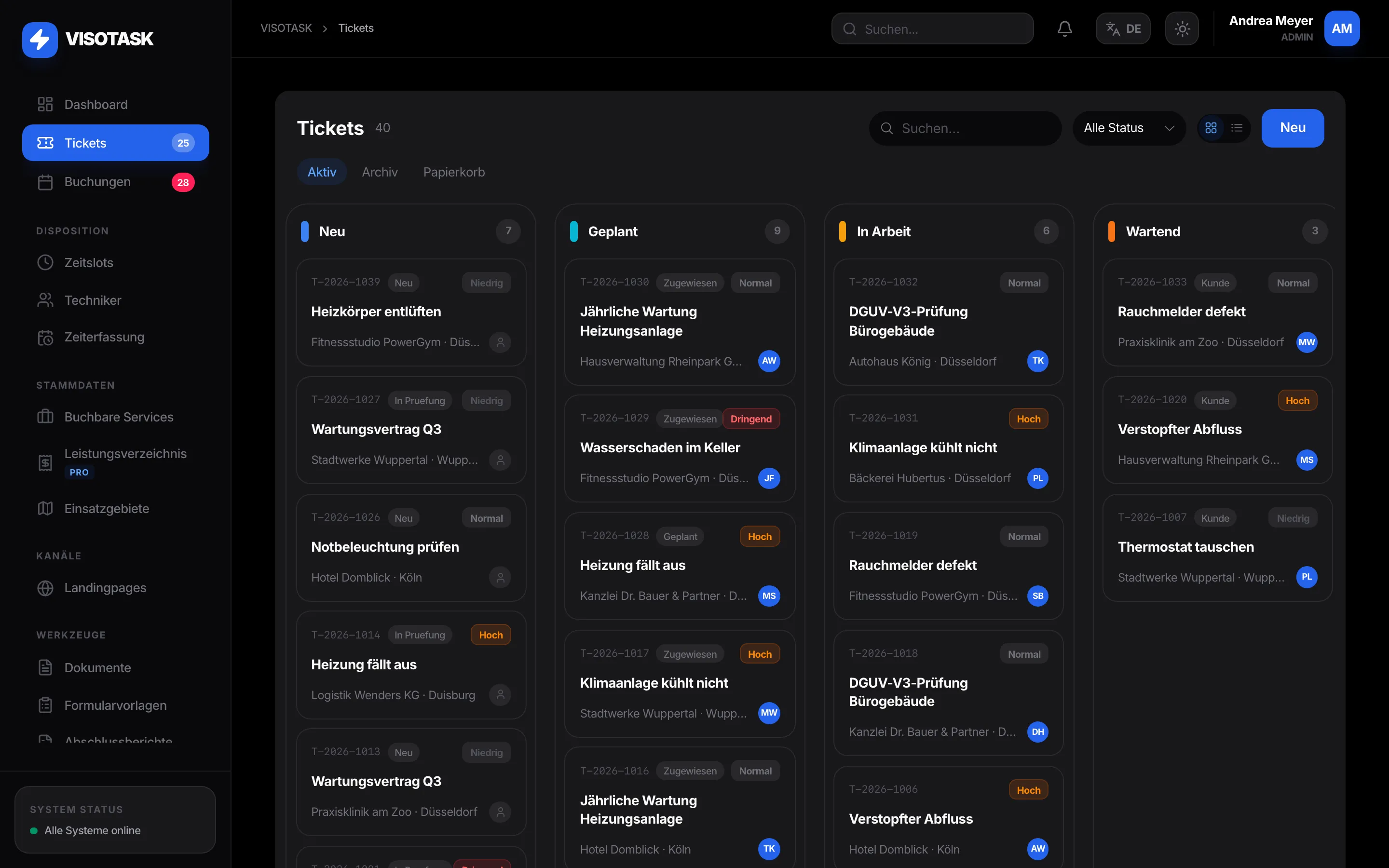Open ticket Verstopfter Abfluss Hausverwaltung Rheinpark
1389x868 pixels.
tap(1217, 430)
